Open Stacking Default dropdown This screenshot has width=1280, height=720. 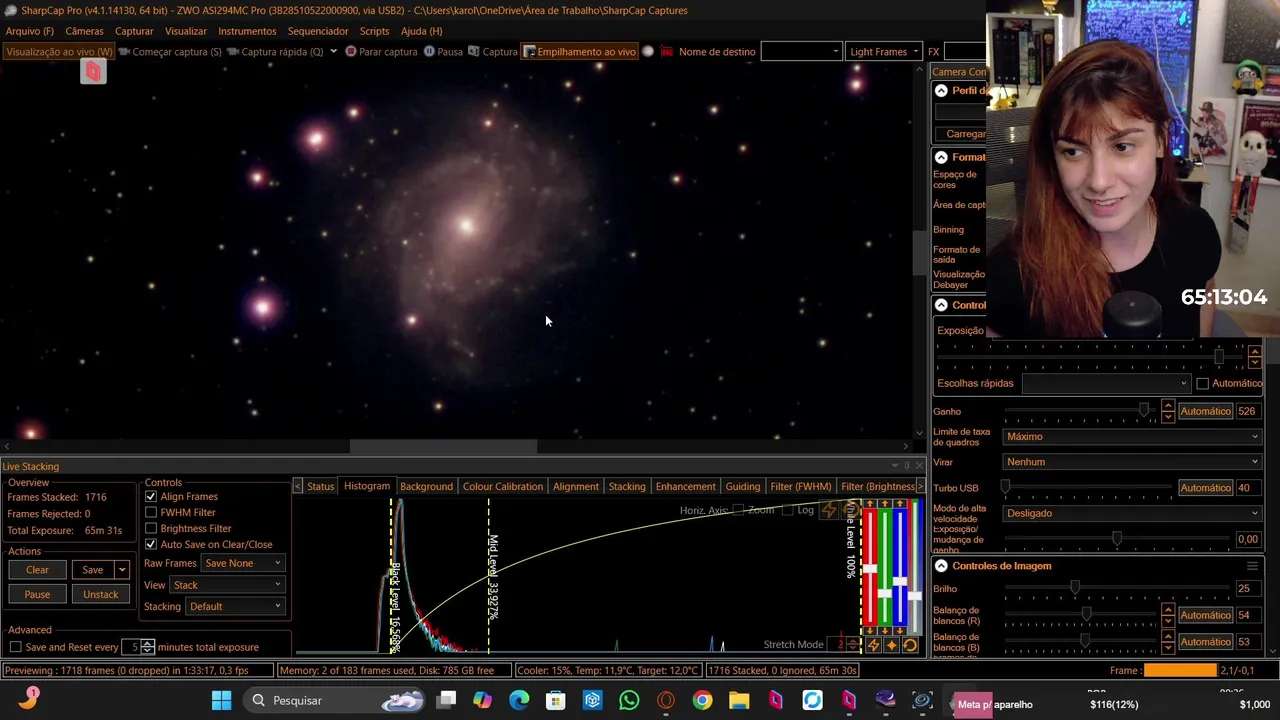coord(235,607)
